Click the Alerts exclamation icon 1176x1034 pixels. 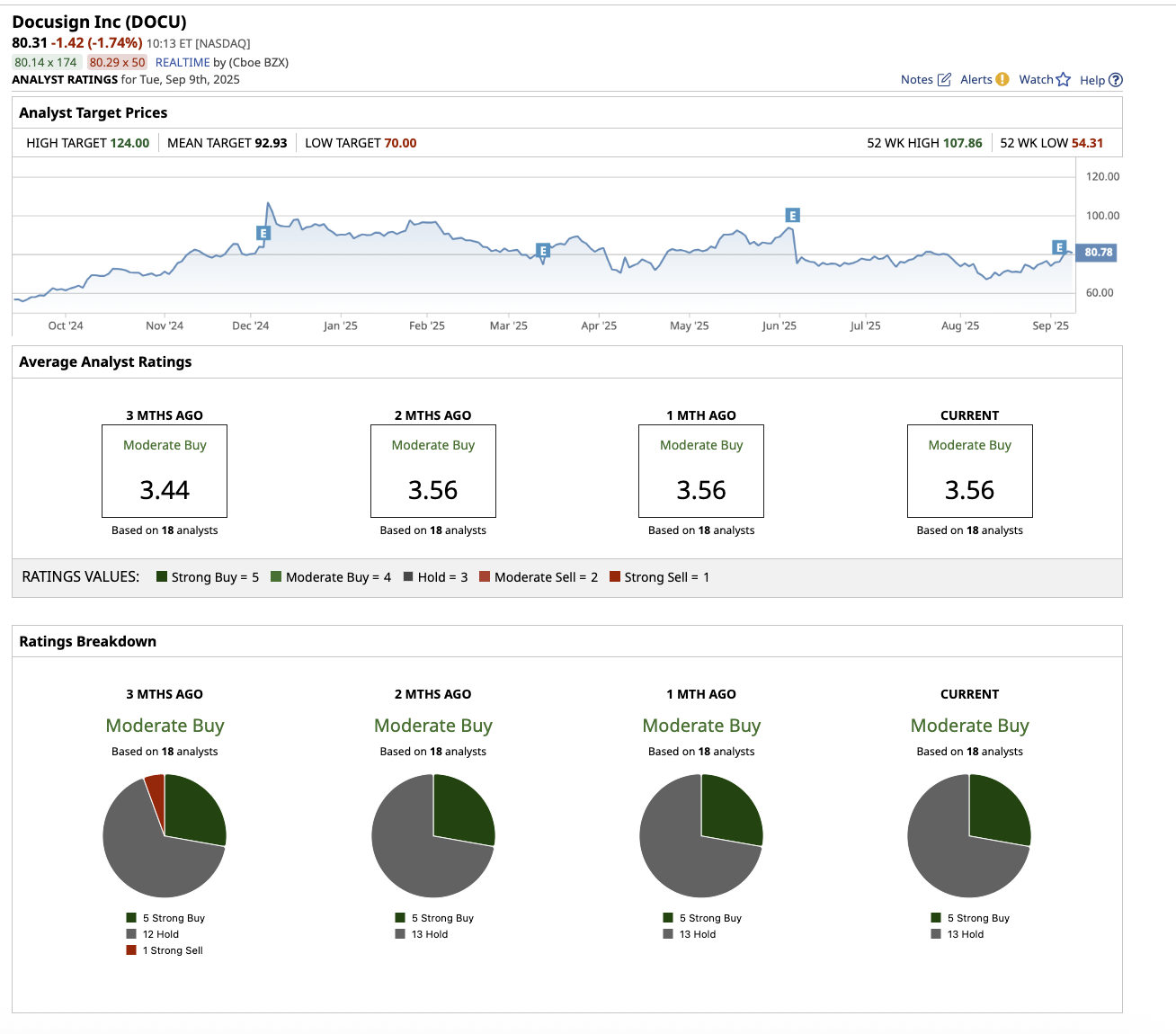tap(1002, 79)
